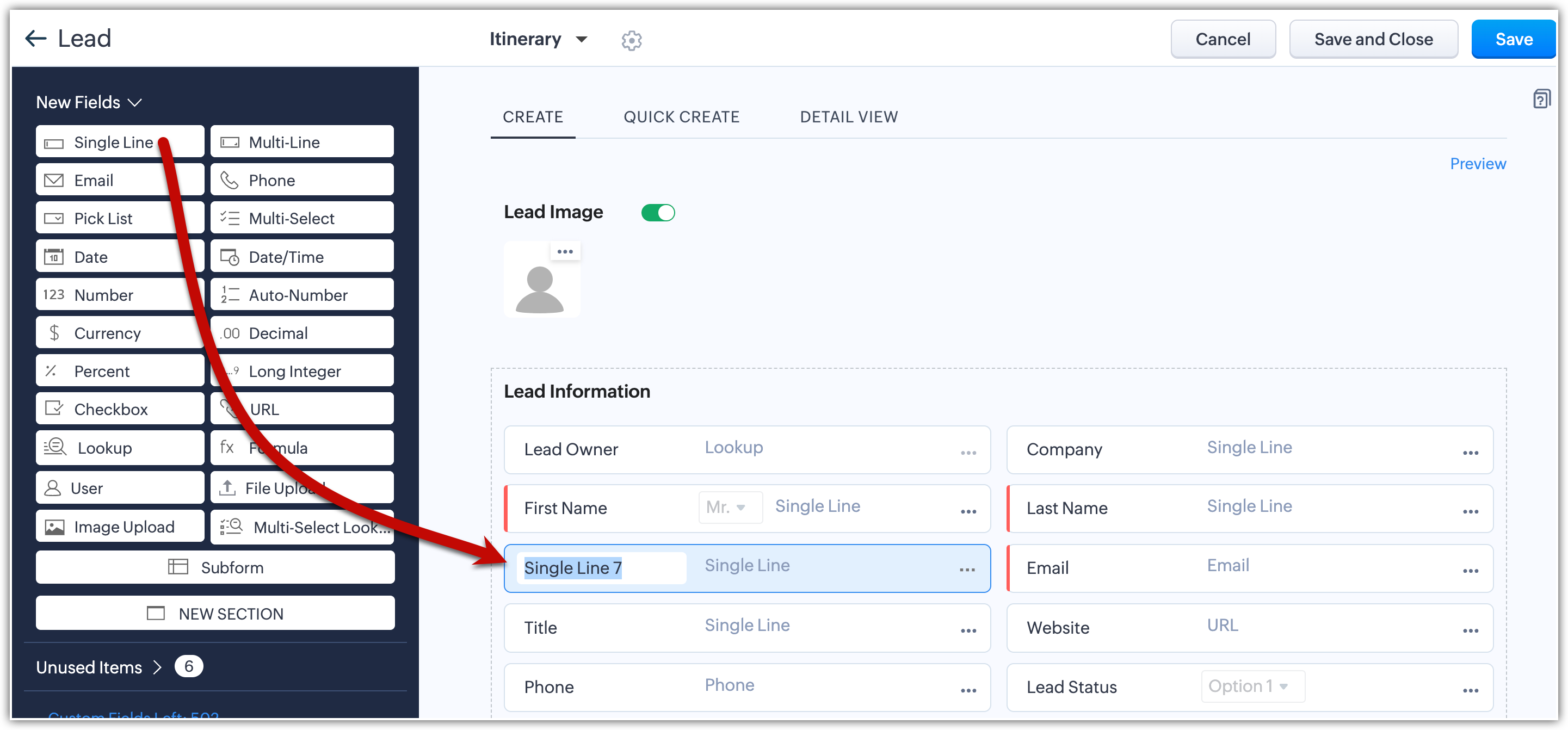The image size is (1568, 730).
Task: Open the Itinerary layout dropdown
Action: click(538, 40)
